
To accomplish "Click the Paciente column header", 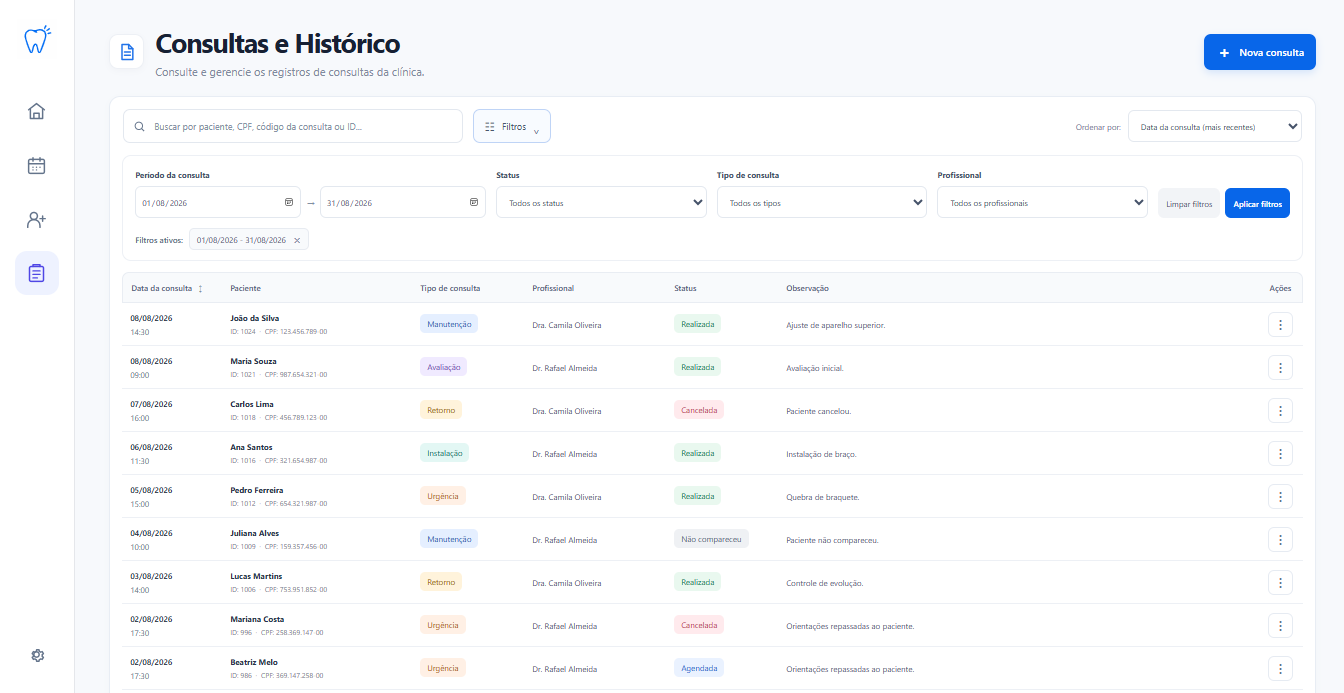I will point(245,289).
